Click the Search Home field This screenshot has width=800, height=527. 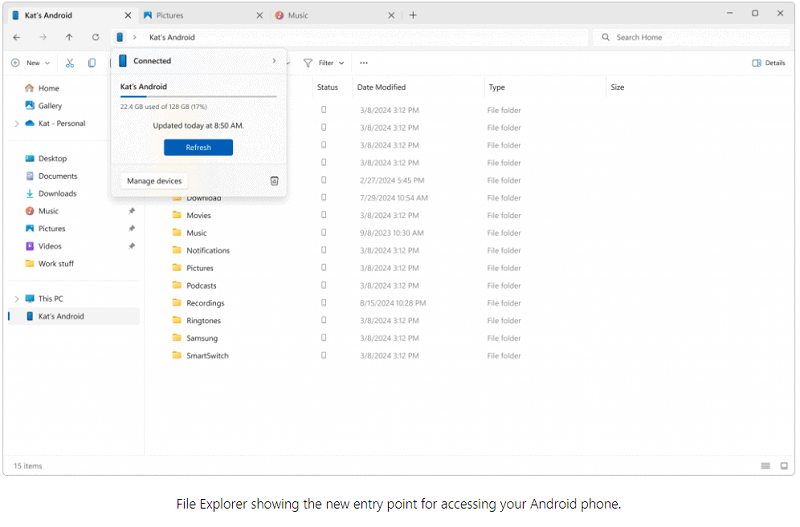[691, 37]
